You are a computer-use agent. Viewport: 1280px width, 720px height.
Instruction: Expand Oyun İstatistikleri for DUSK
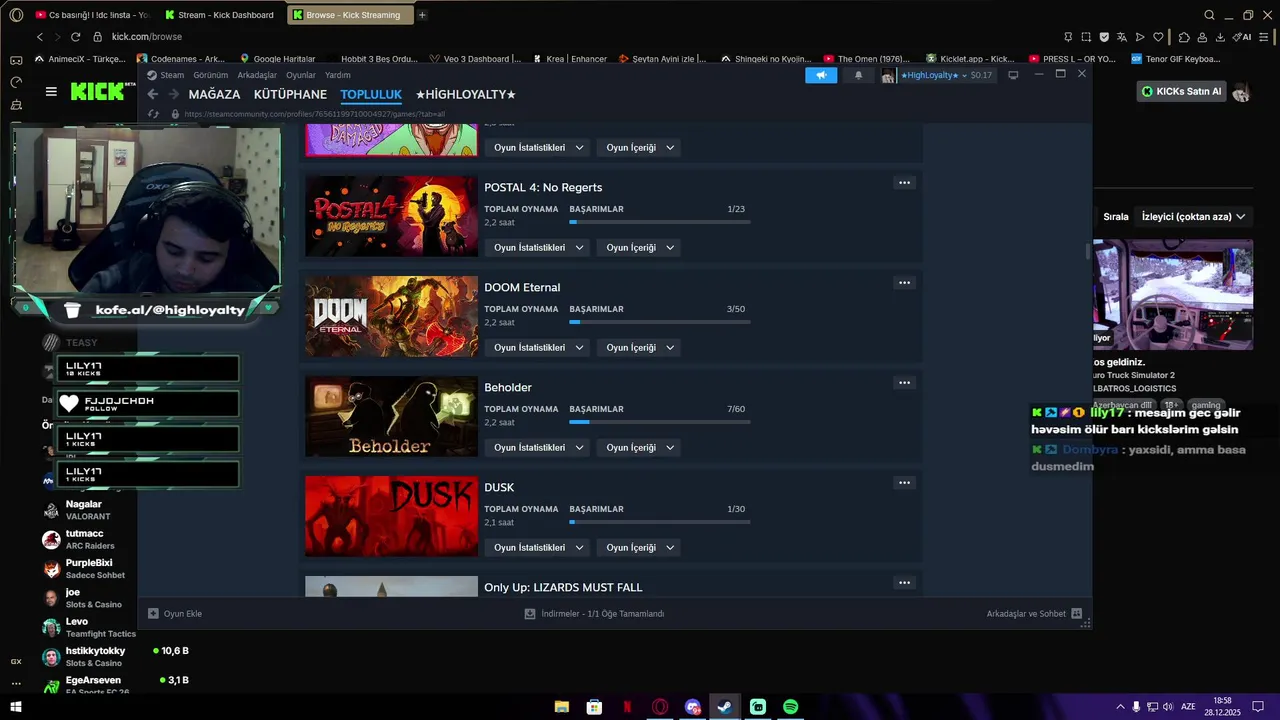coord(539,547)
